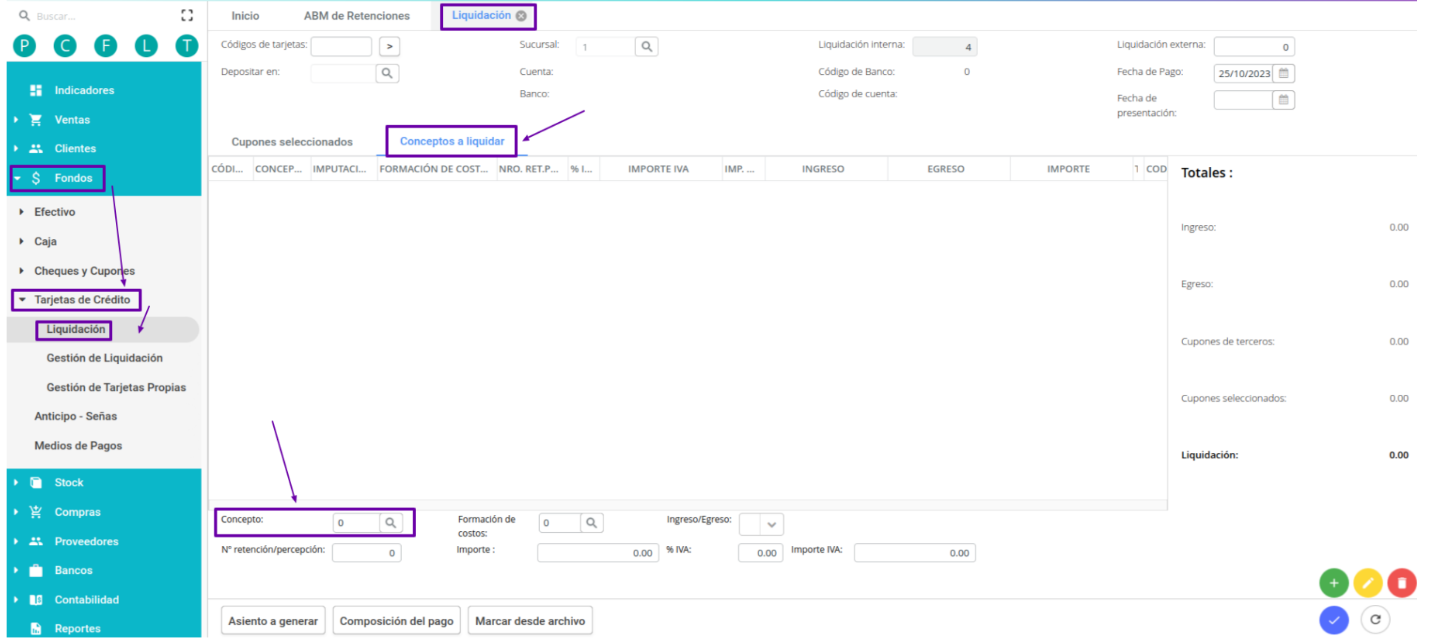Click the red delete trash button
The image size is (1444, 643).
1402,583
